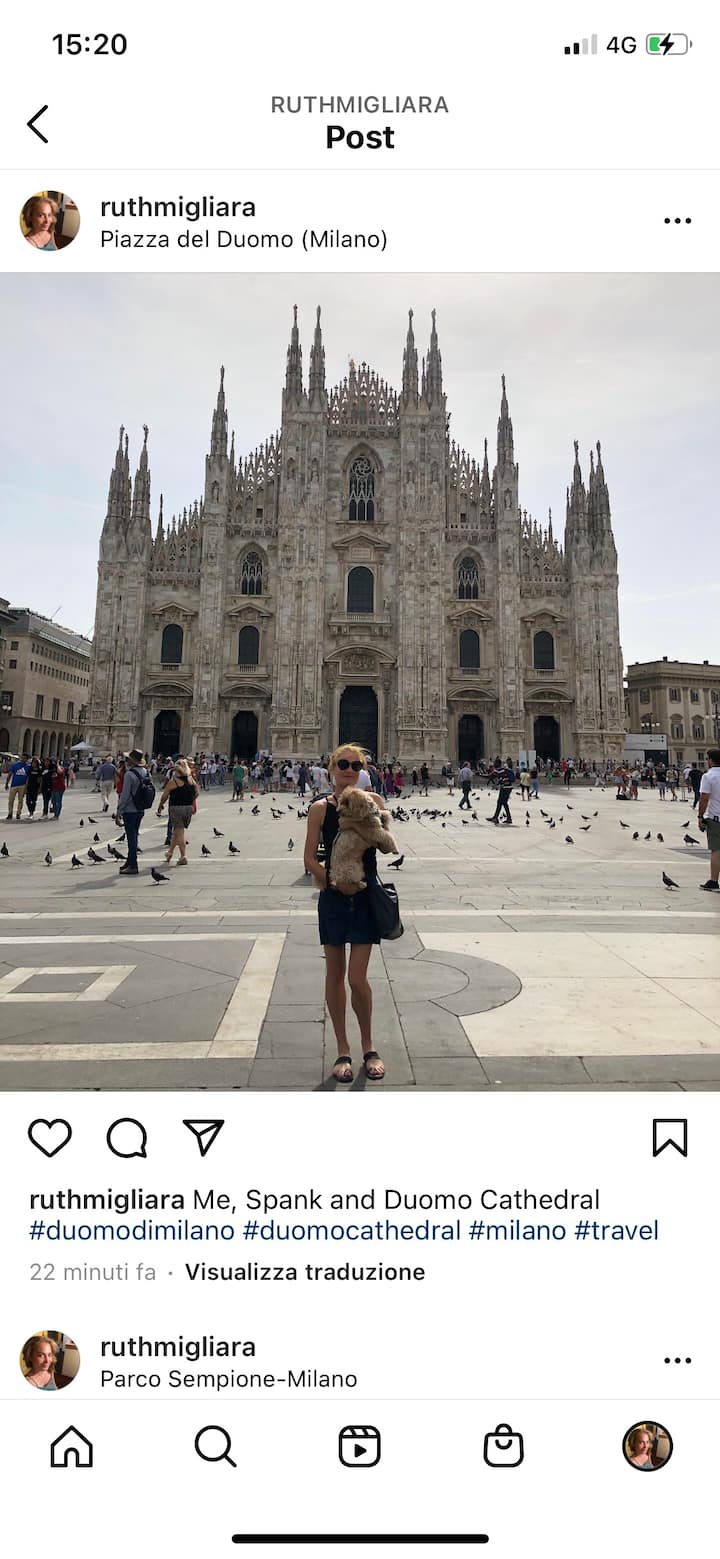Like the Duomo post with the heart icon
Viewport: 720px width, 1559px height.
[x=49, y=1138]
